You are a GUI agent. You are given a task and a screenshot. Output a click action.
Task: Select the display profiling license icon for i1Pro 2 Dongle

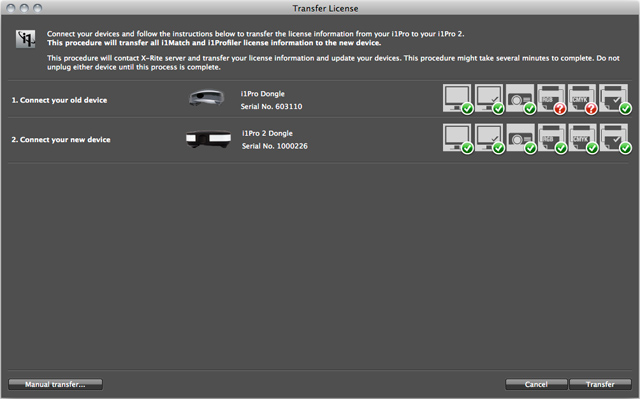(458, 139)
